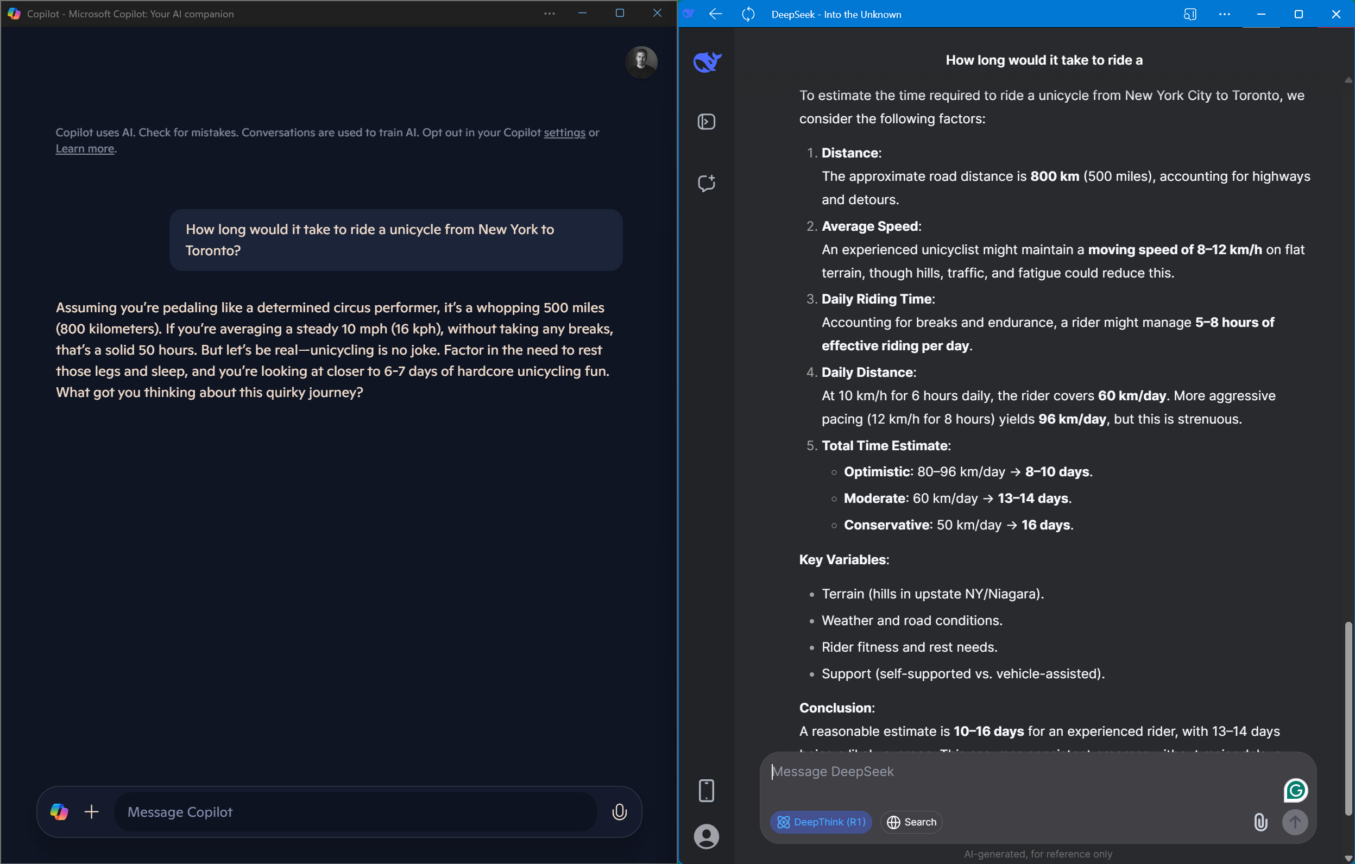Click the DeepSeek whale logo
This screenshot has height=864, width=1355.
coord(706,60)
